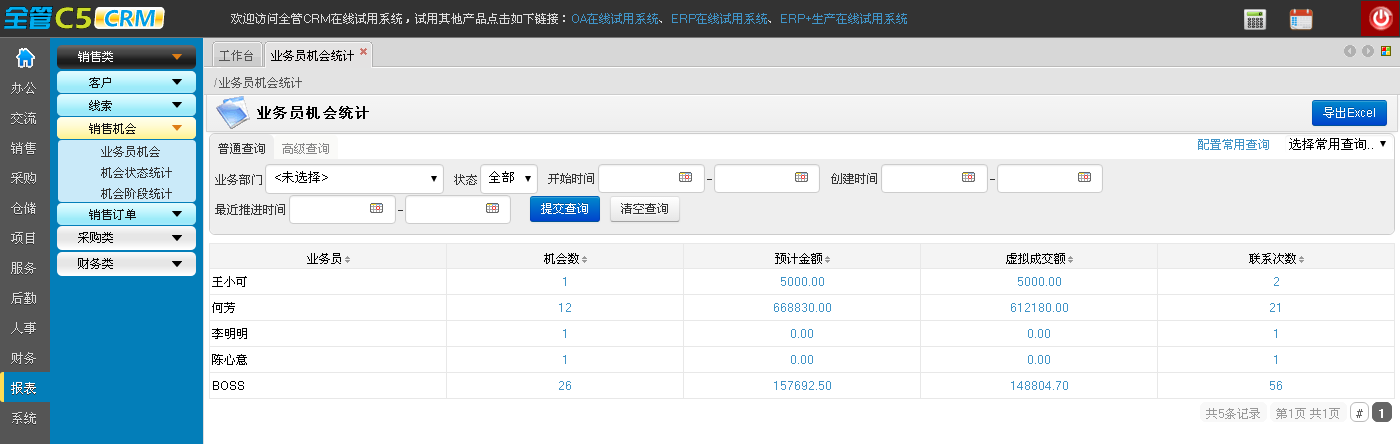Expand the 销售类 category

click(126, 57)
